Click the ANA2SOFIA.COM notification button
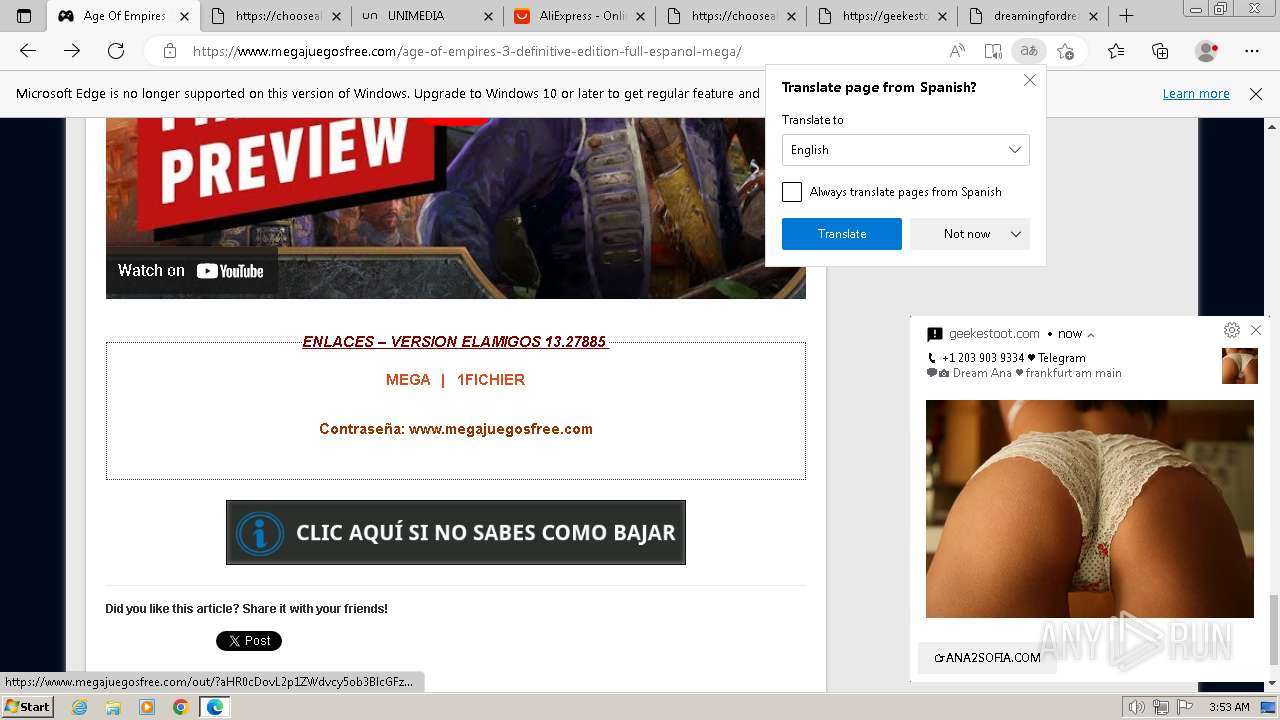The width and height of the screenshot is (1280, 720). pos(987,658)
